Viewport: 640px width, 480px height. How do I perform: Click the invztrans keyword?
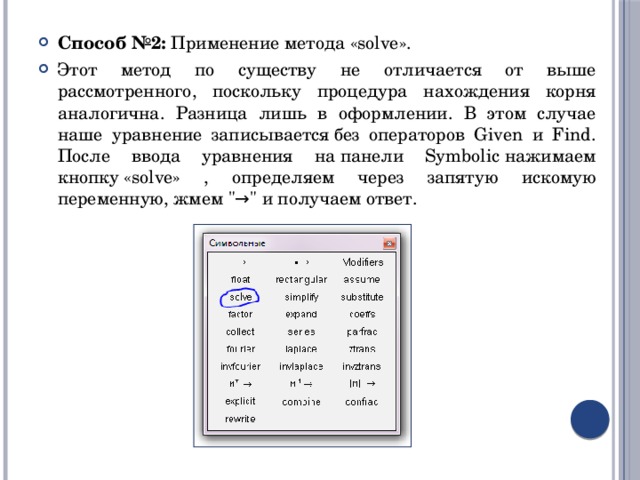coord(362,367)
